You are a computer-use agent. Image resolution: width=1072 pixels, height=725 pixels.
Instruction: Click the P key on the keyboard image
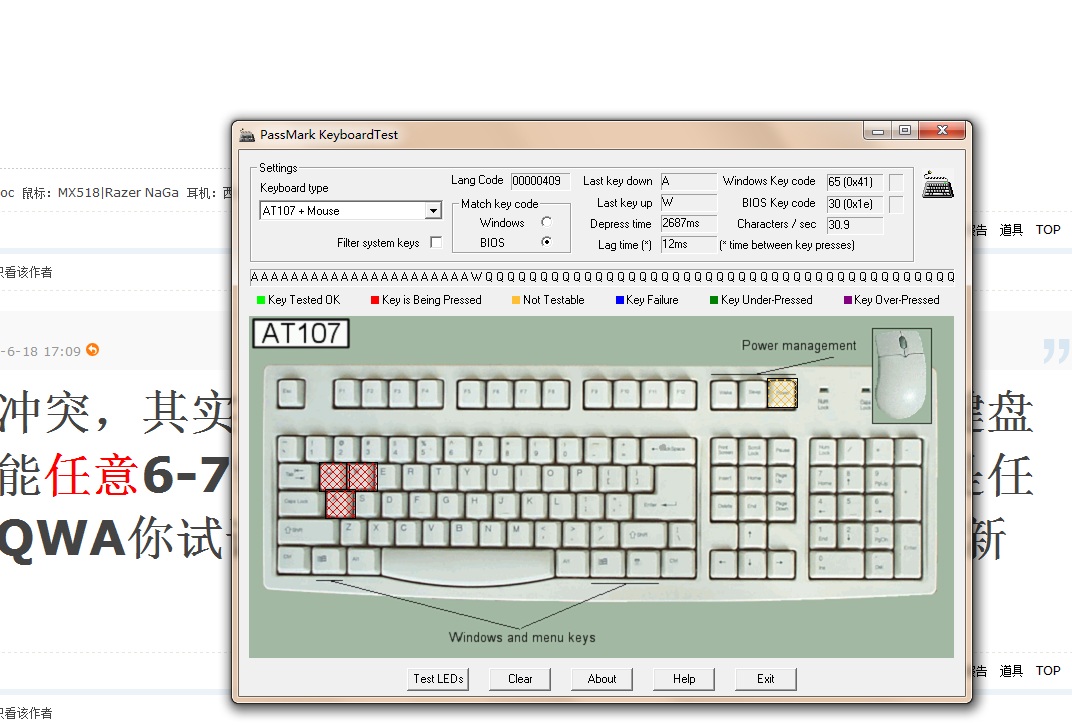[x=586, y=476]
